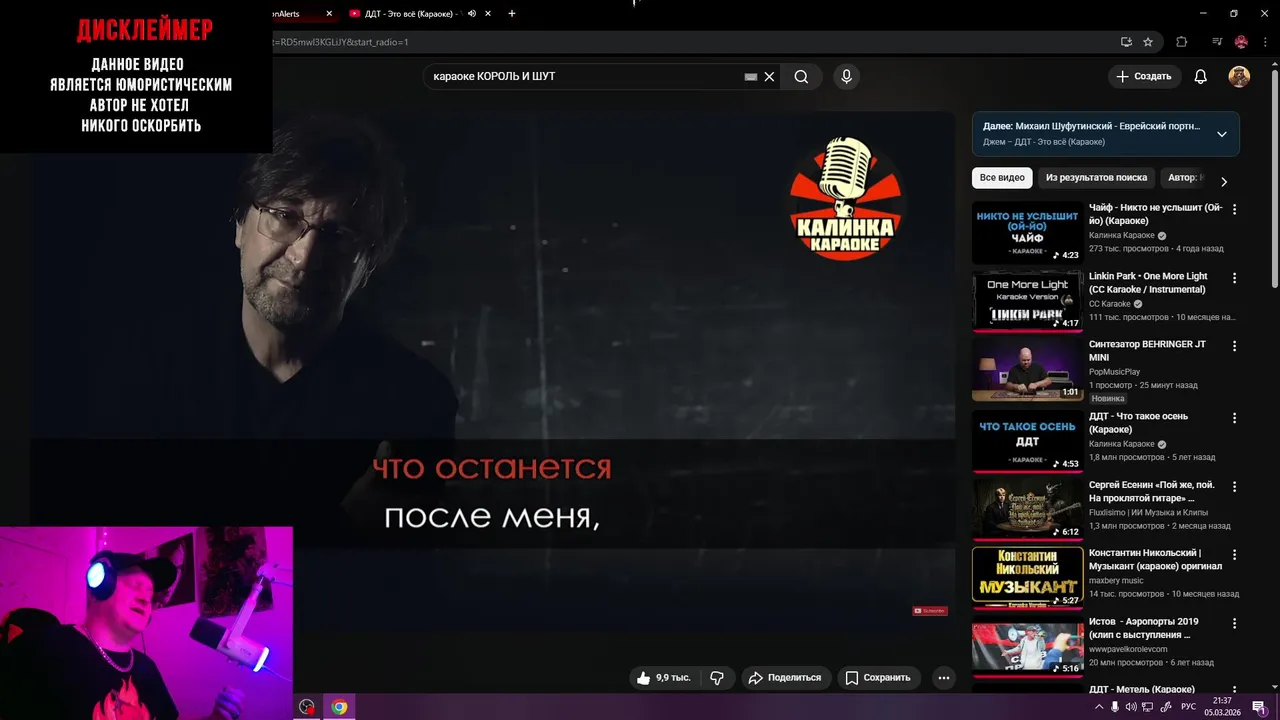The image size is (1280, 720).
Task: Dislike the video with thumbs down
Action: (717, 677)
